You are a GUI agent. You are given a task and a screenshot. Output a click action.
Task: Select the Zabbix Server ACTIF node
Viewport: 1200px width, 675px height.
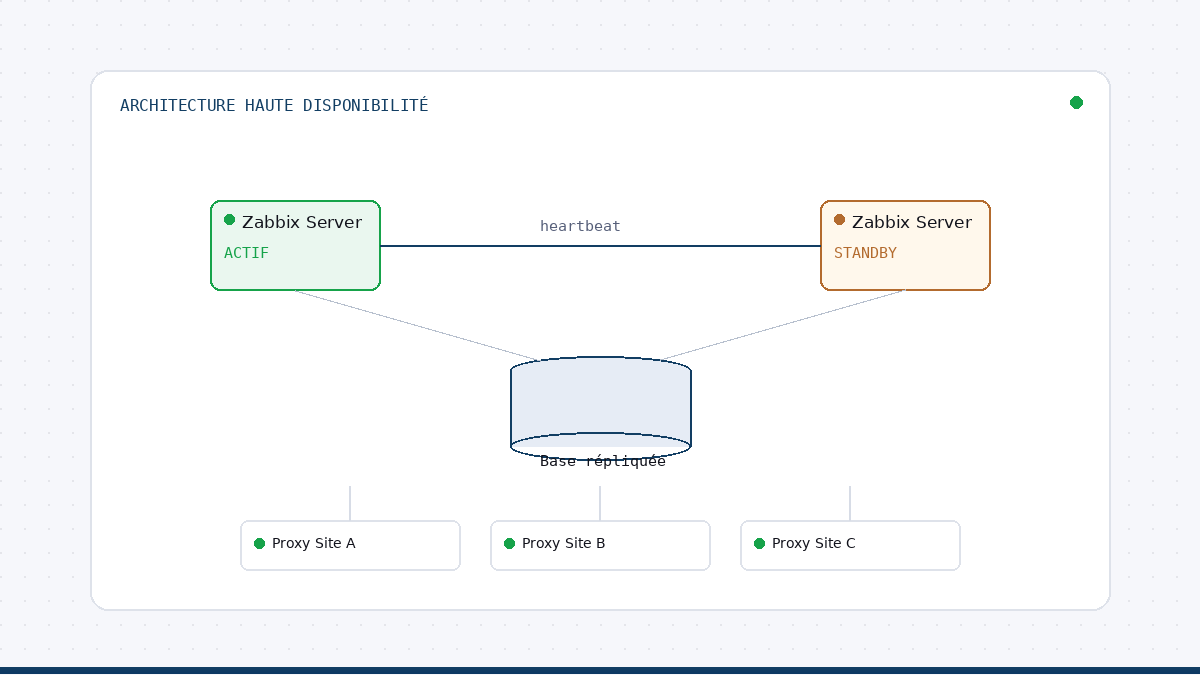[295, 245]
